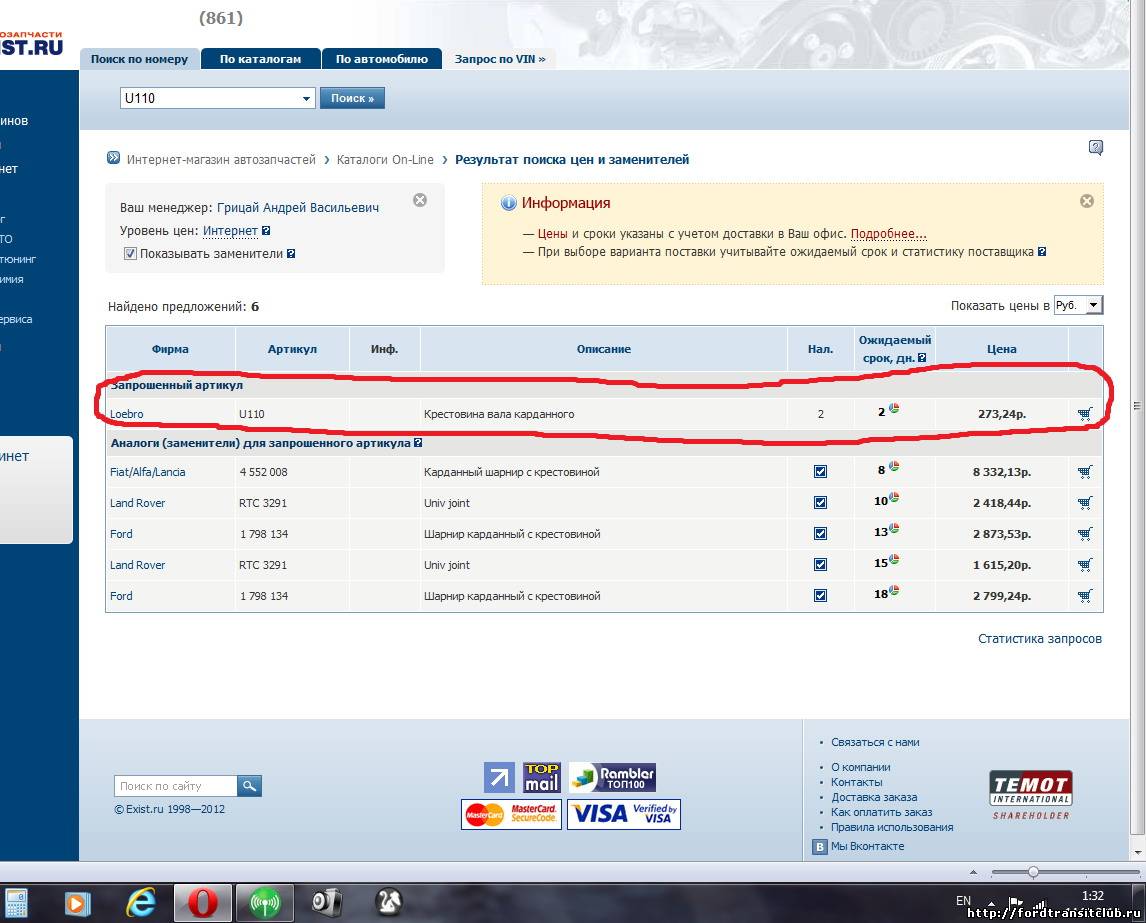Open statistics pie icon beside 13 days
Image resolution: width=1146 pixels, height=923 pixels.
pos(894,528)
